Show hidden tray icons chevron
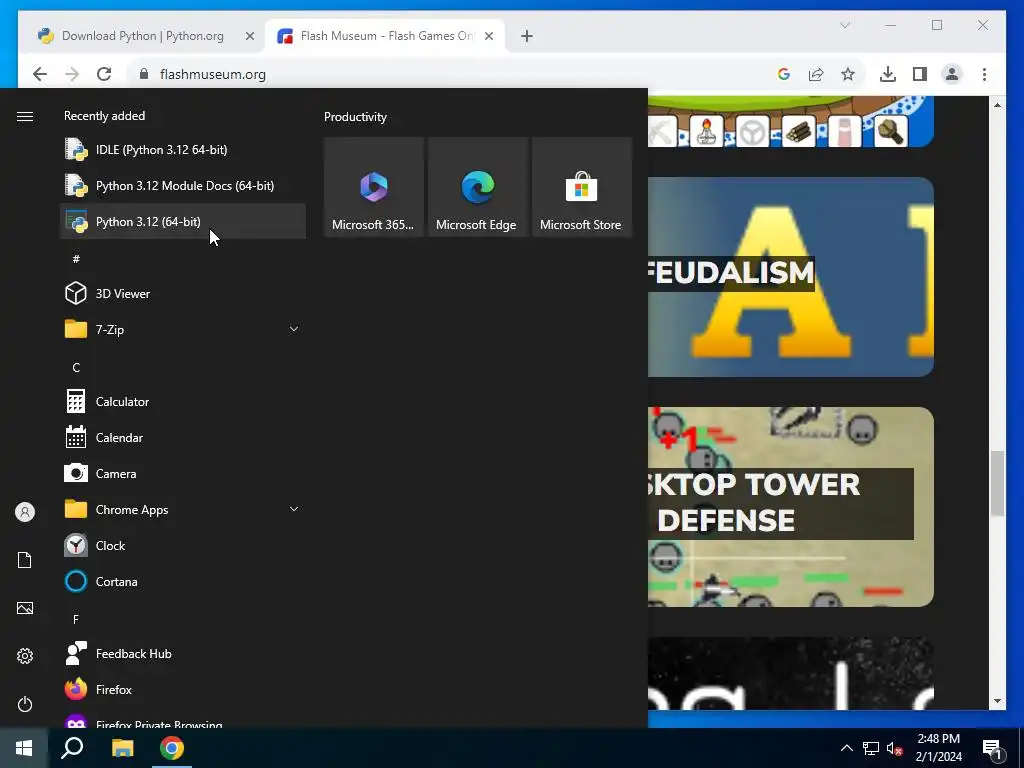 click(846, 748)
